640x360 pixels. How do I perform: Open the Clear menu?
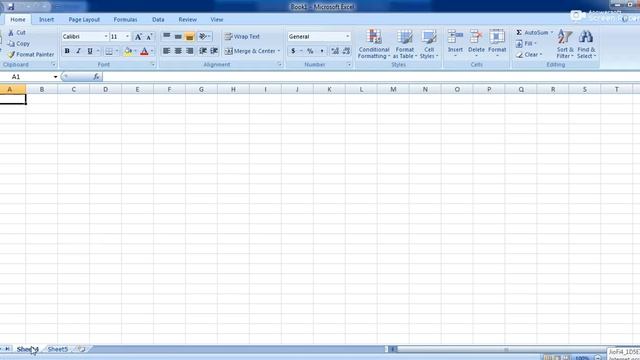tap(529, 55)
